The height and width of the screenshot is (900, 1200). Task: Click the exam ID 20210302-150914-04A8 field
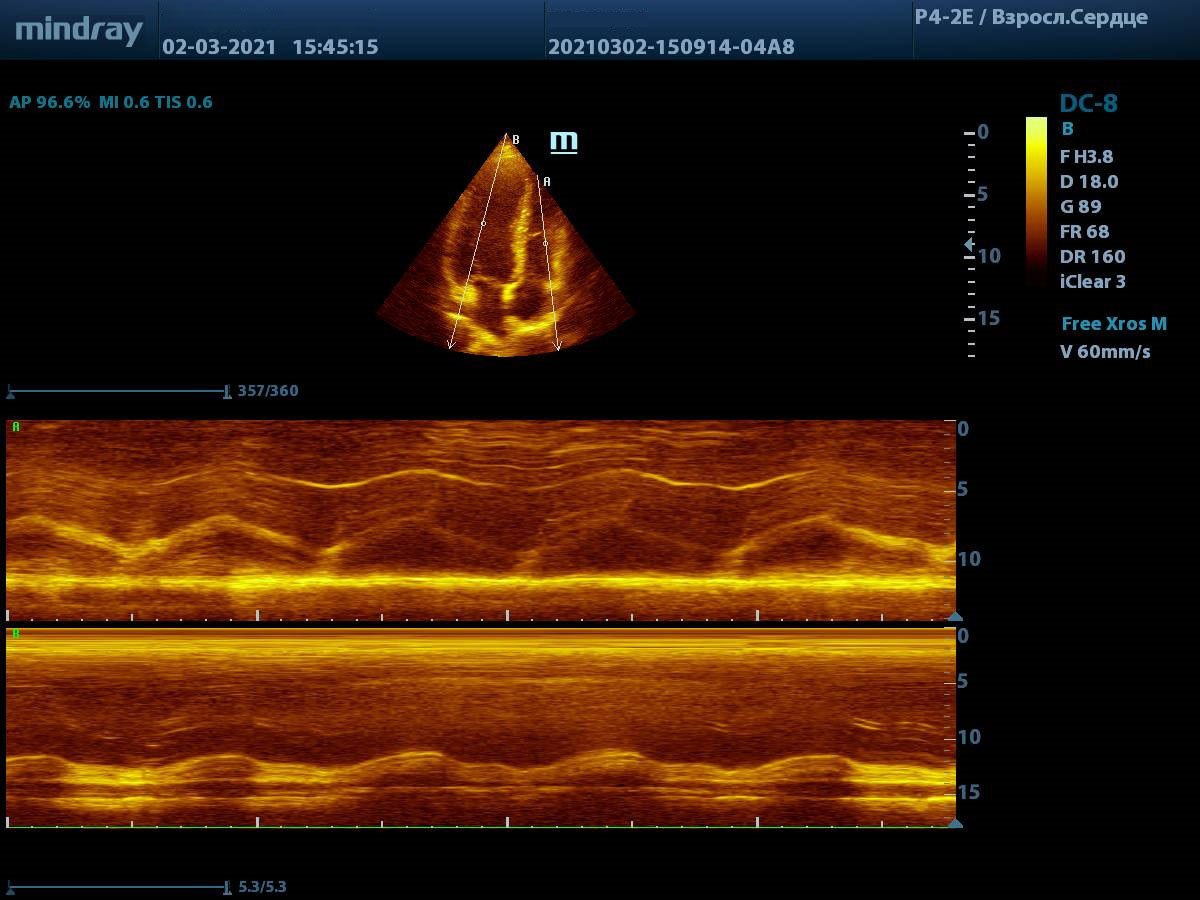(670, 47)
